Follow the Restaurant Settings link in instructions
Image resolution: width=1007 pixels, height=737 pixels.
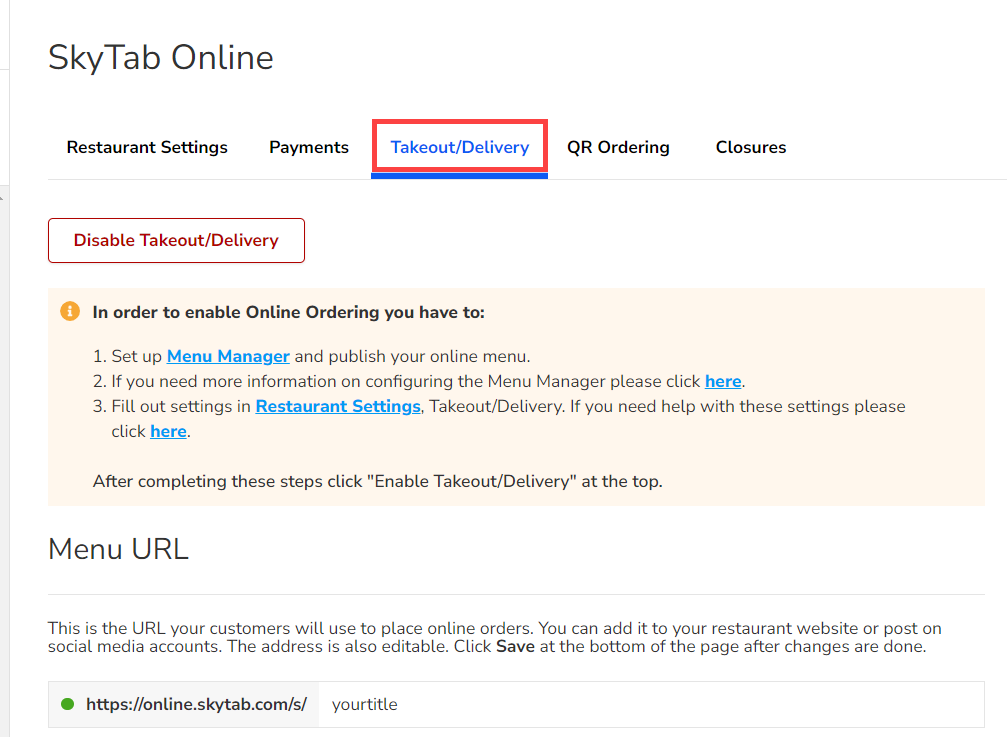pyautogui.click(x=338, y=406)
